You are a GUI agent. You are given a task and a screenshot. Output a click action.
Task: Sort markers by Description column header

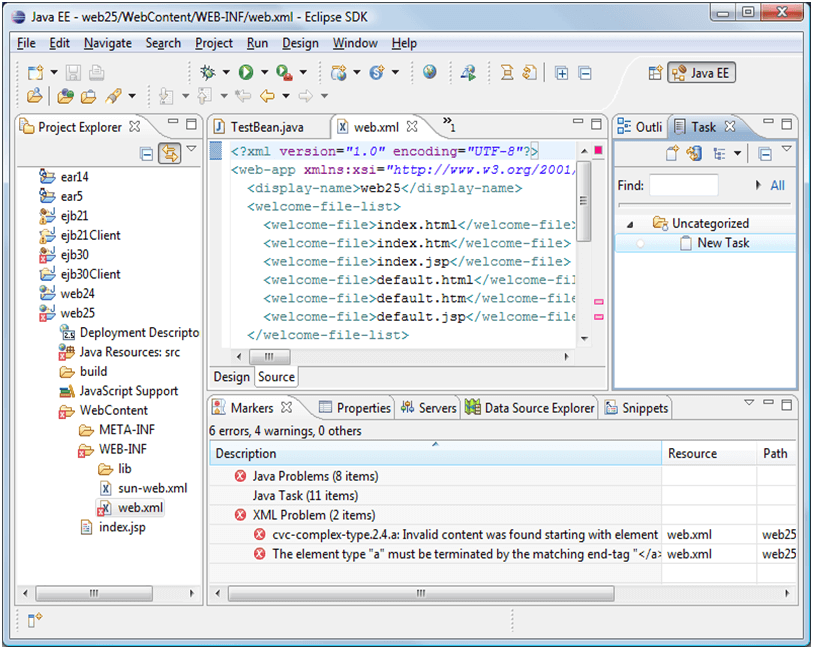(x=436, y=453)
